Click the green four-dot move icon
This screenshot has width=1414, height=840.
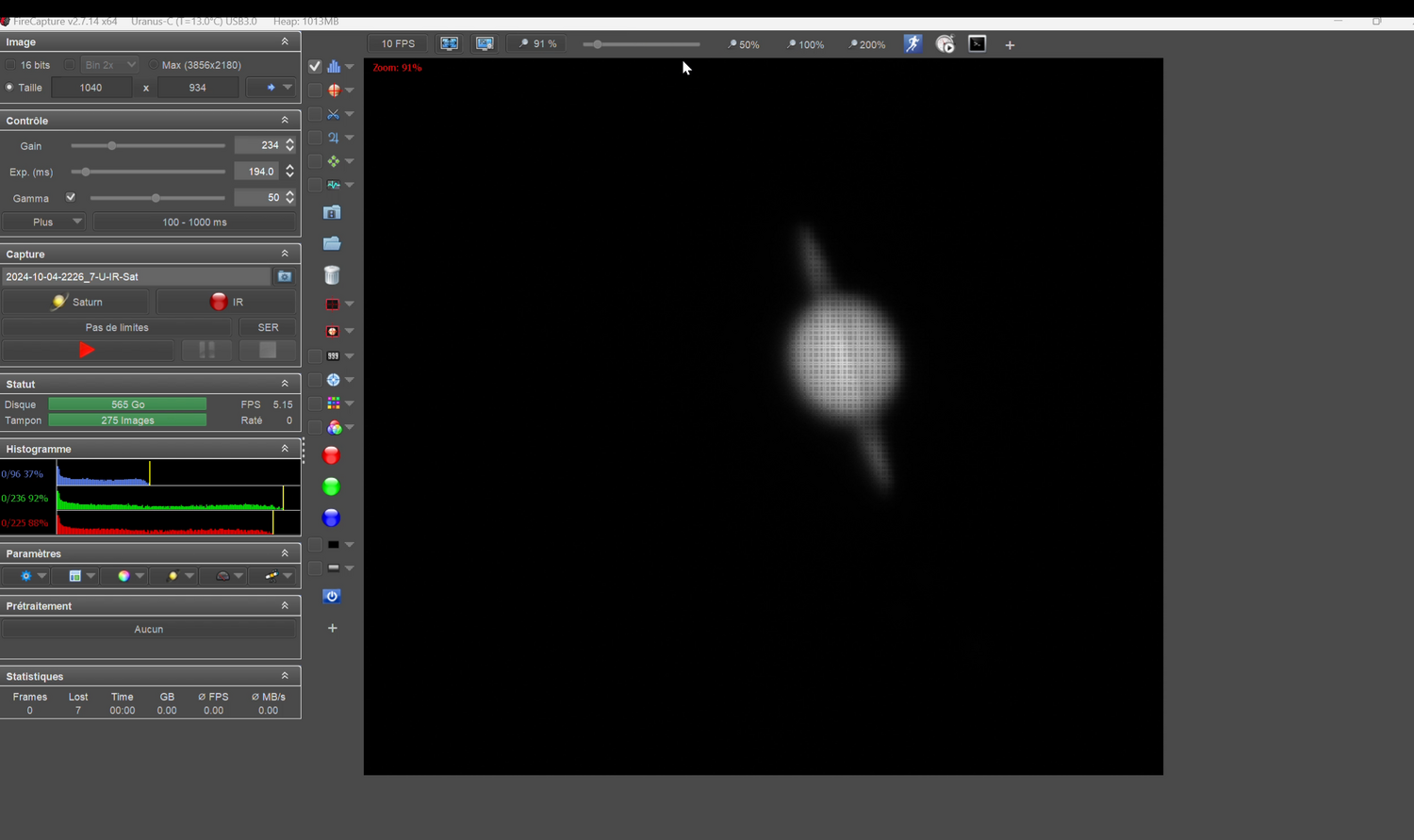pos(334,161)
